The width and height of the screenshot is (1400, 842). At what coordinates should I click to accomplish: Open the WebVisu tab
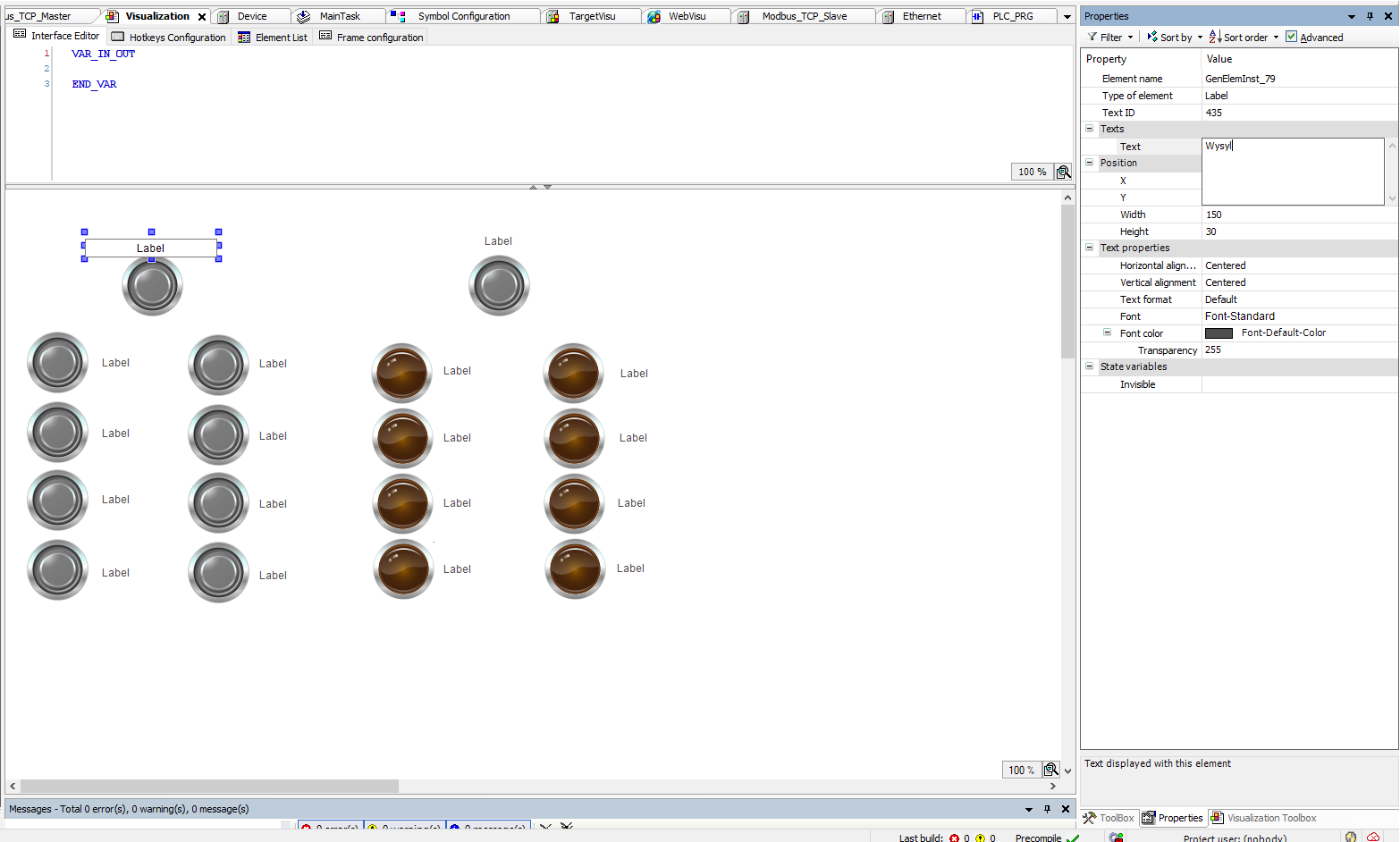tap(687, 16)
